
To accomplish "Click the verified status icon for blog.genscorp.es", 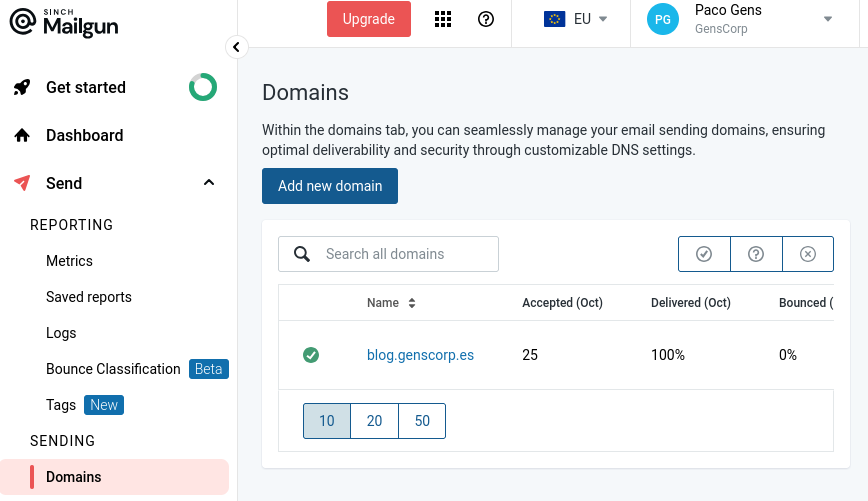I will pos(311,355).
